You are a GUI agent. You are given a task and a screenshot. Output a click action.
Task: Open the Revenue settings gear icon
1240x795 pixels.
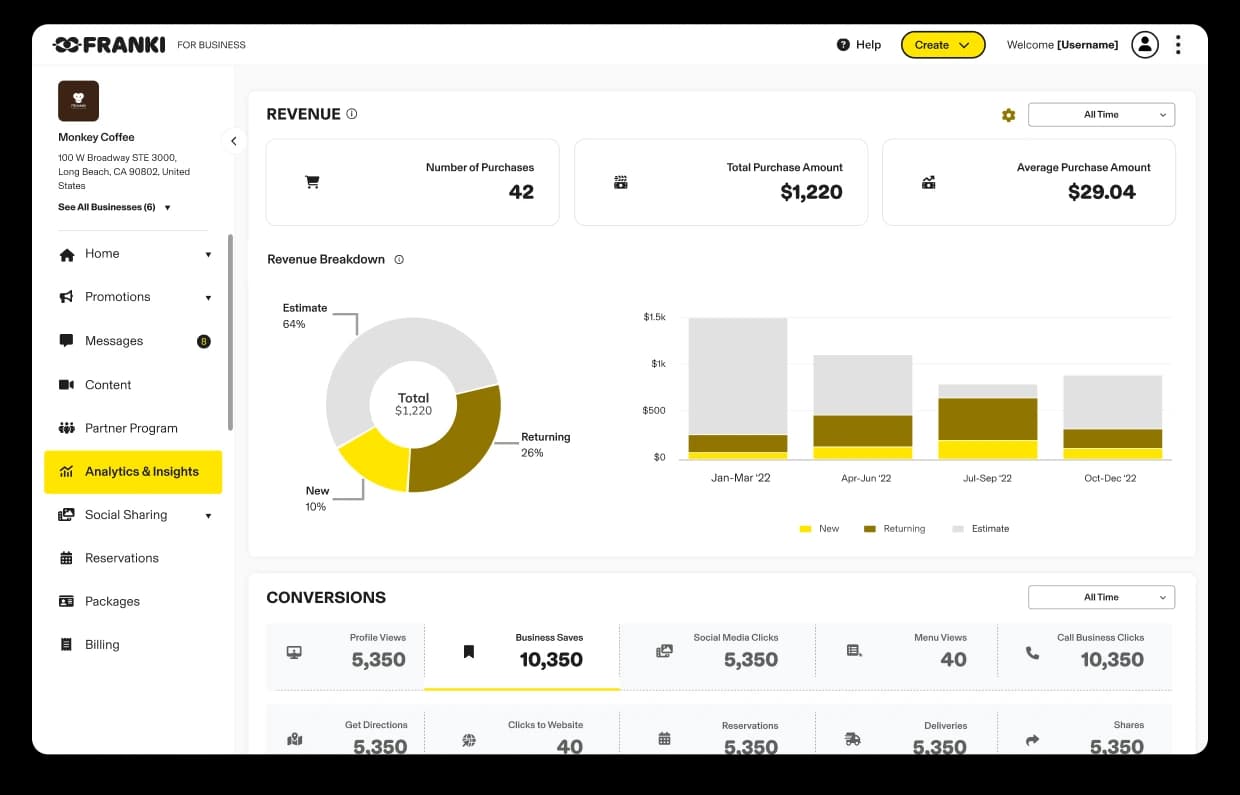(1008, 114)
